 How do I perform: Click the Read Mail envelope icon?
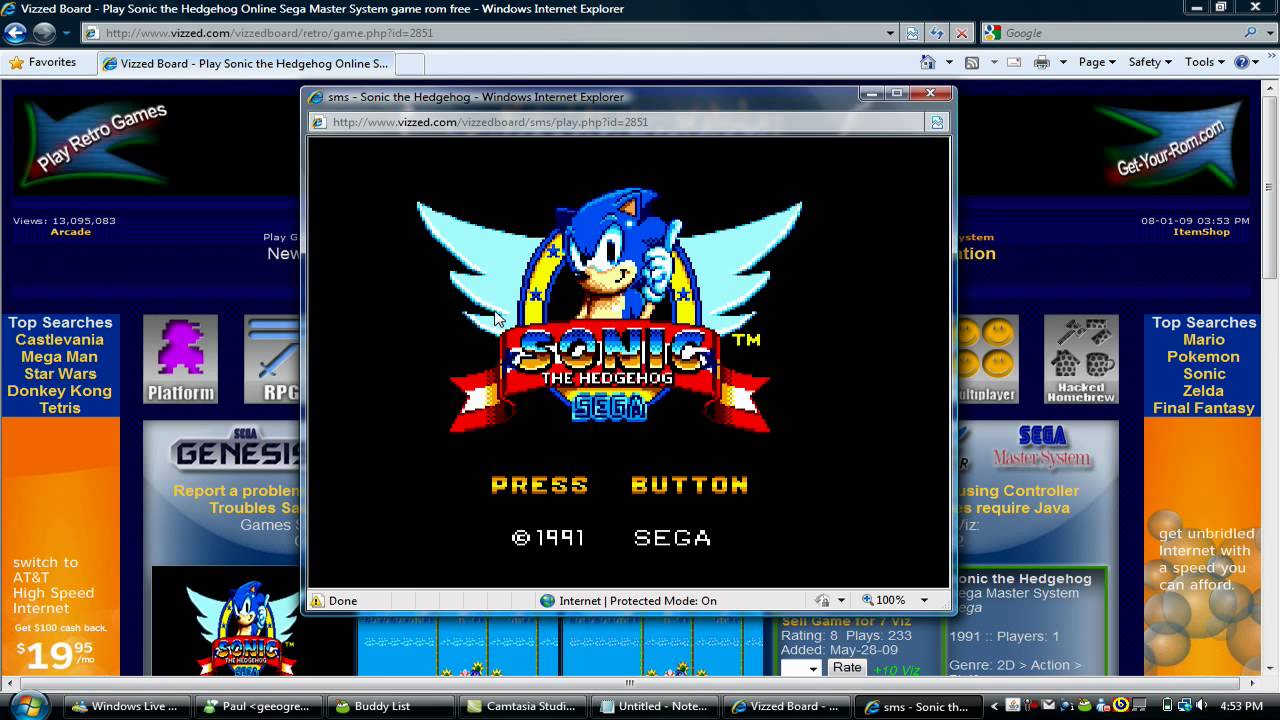tap(1014, 62)
